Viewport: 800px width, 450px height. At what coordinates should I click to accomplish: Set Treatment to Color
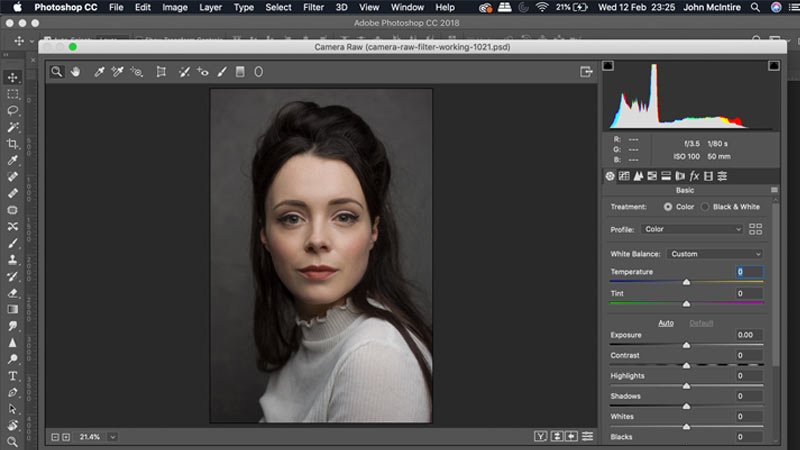[x=668, y=207]
